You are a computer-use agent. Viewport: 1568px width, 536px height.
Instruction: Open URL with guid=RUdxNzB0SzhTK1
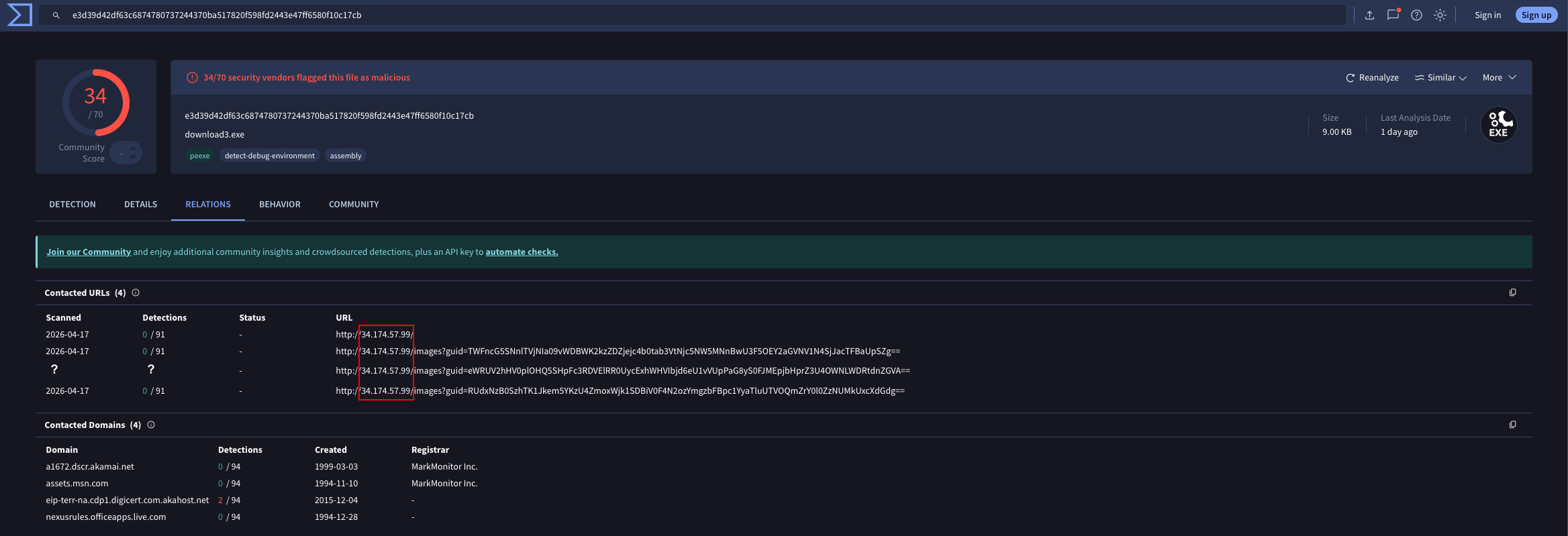point(620,391)
